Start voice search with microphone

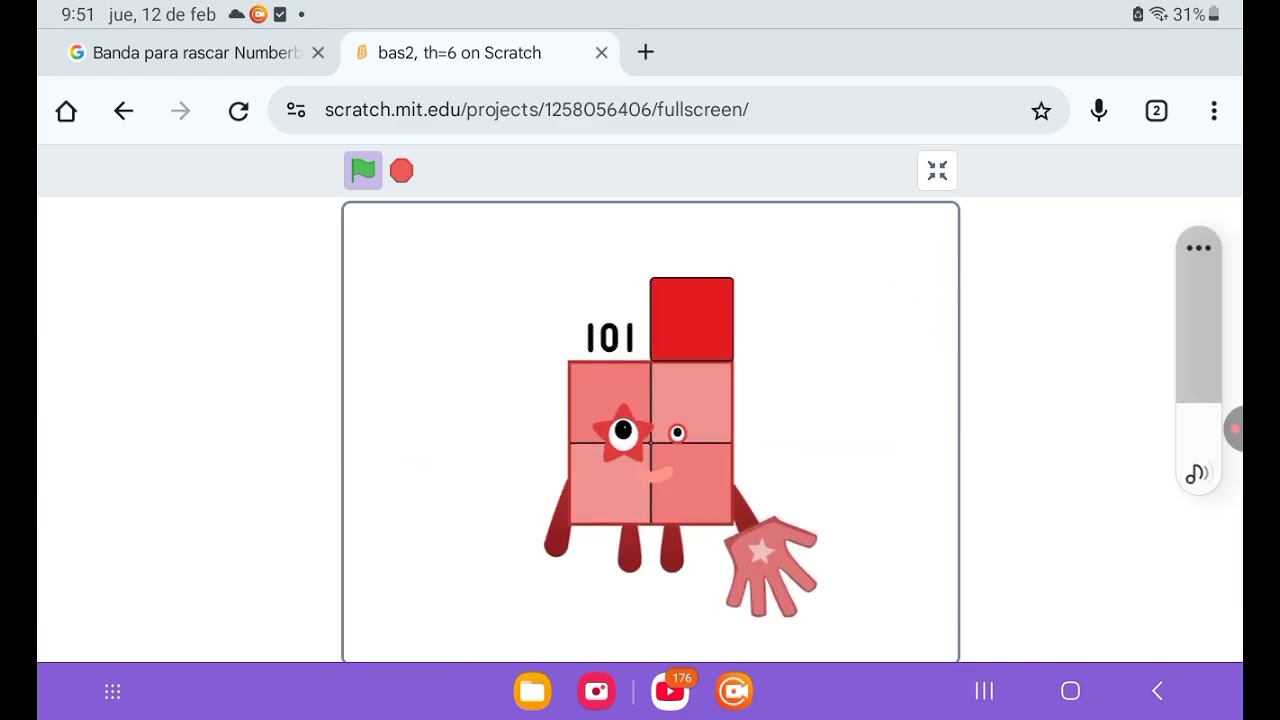coord(1099,110)
